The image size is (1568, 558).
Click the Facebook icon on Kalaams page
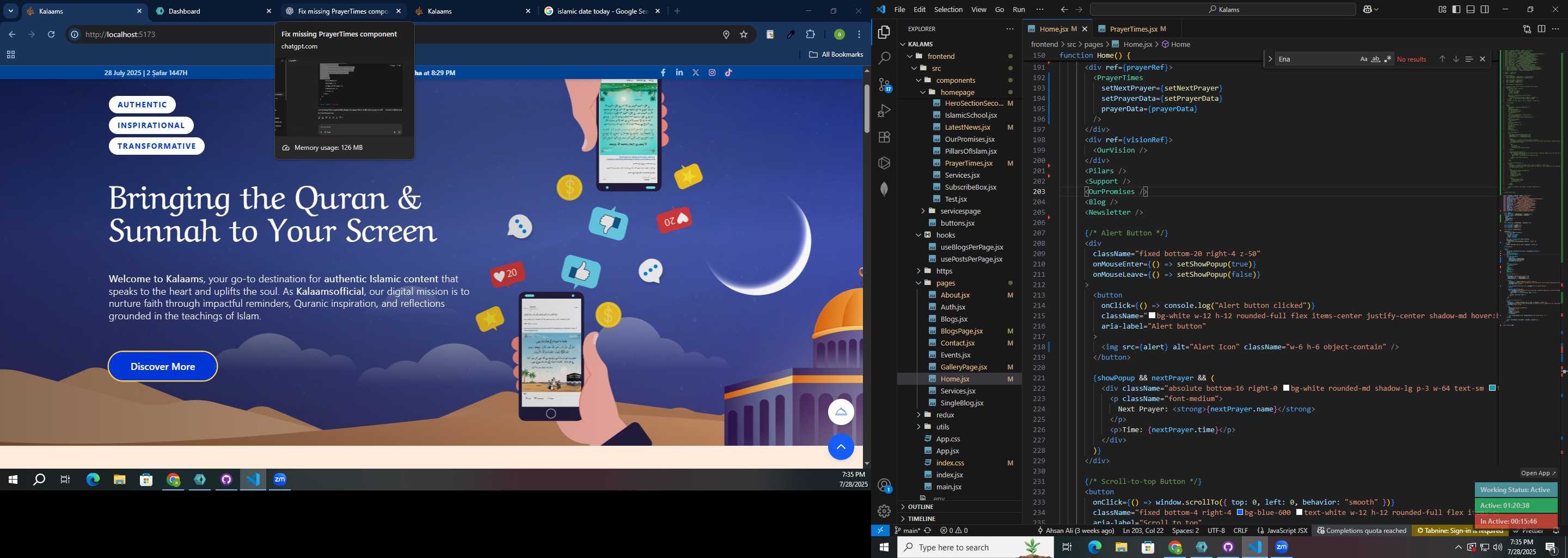pyautogui.click(x=663, y=72)
